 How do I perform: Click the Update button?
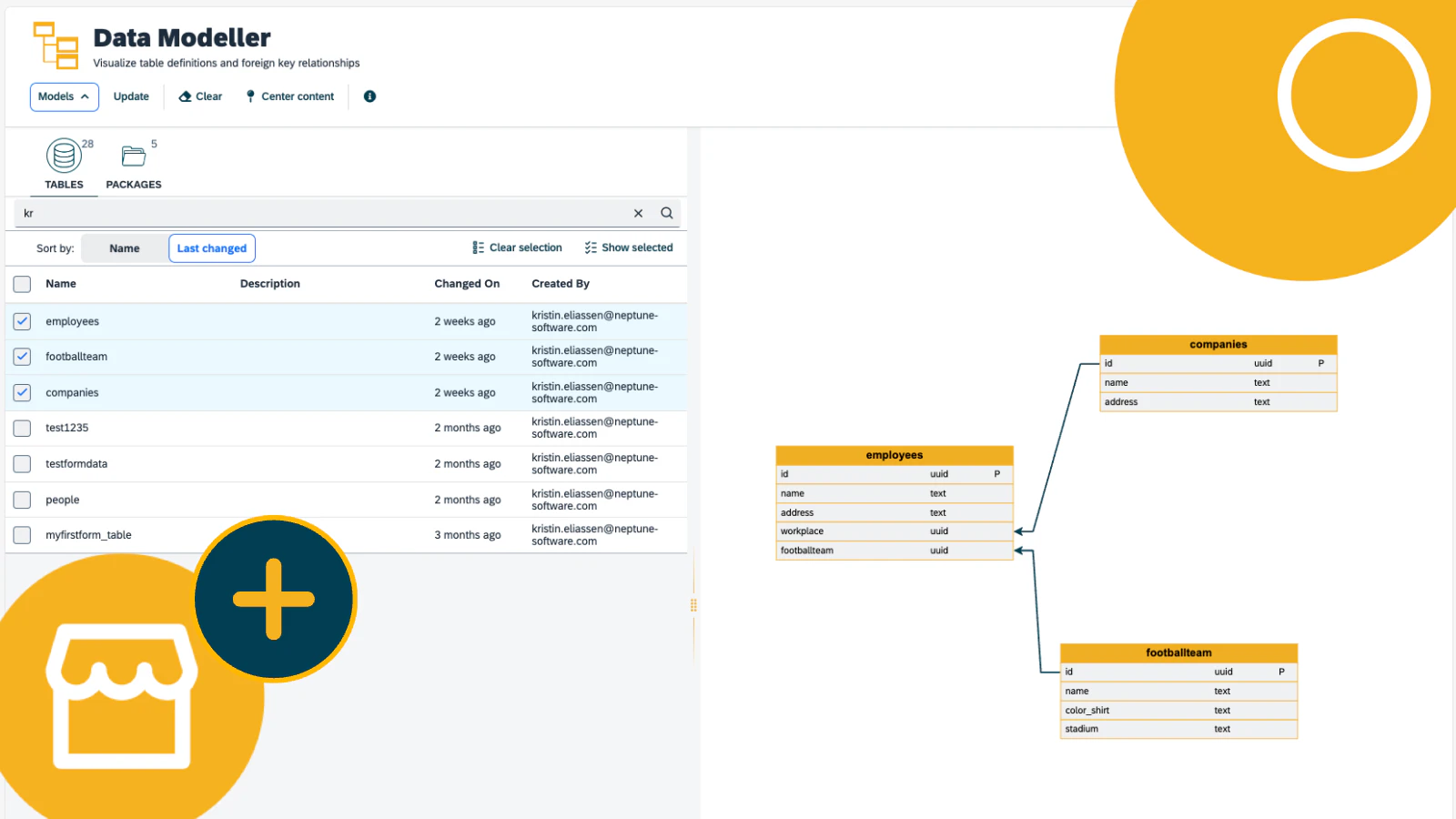click(x=131, y=96)
